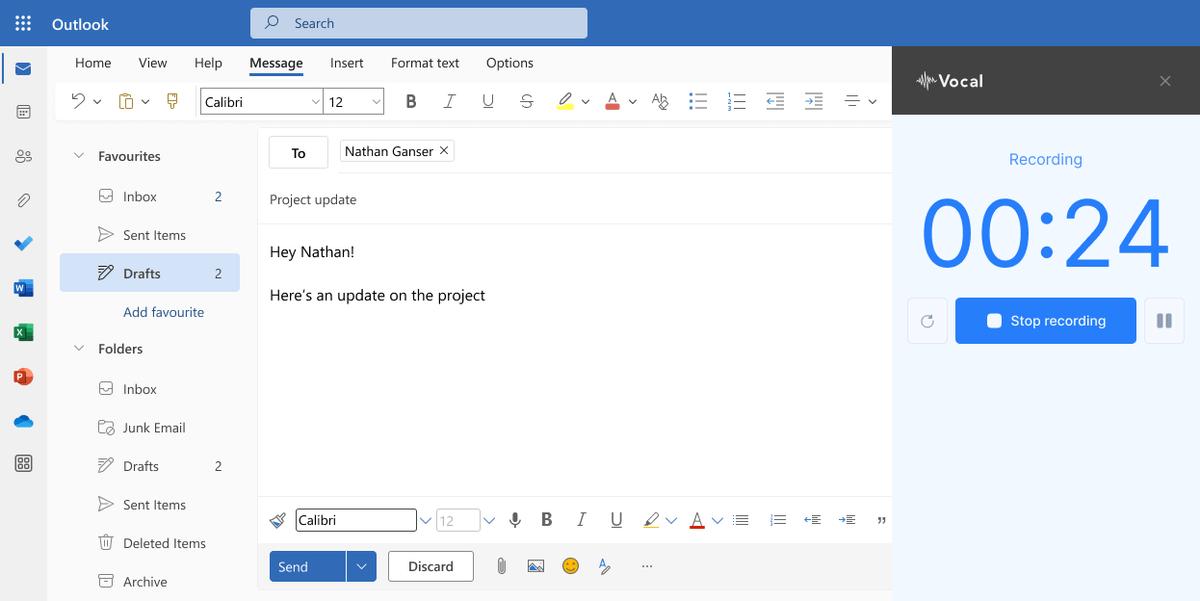
Task: Click the Discard button
Action: click(430, 566)
